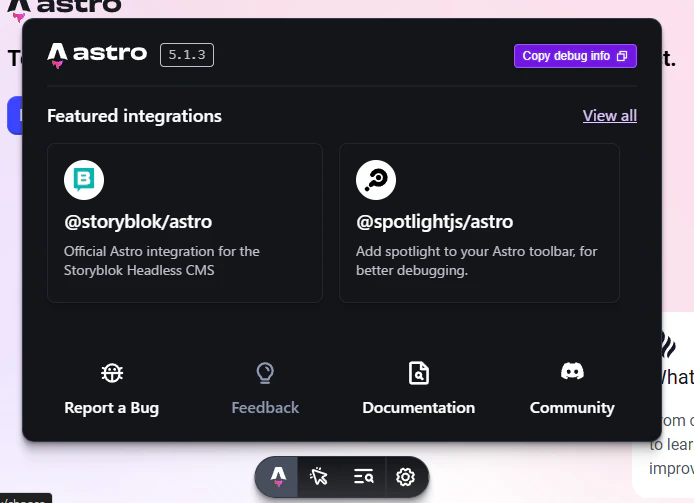Open the Report a Bug link text
Image resolution: width=694 pixels, height=503 pixels.
[x=112, y=408]
